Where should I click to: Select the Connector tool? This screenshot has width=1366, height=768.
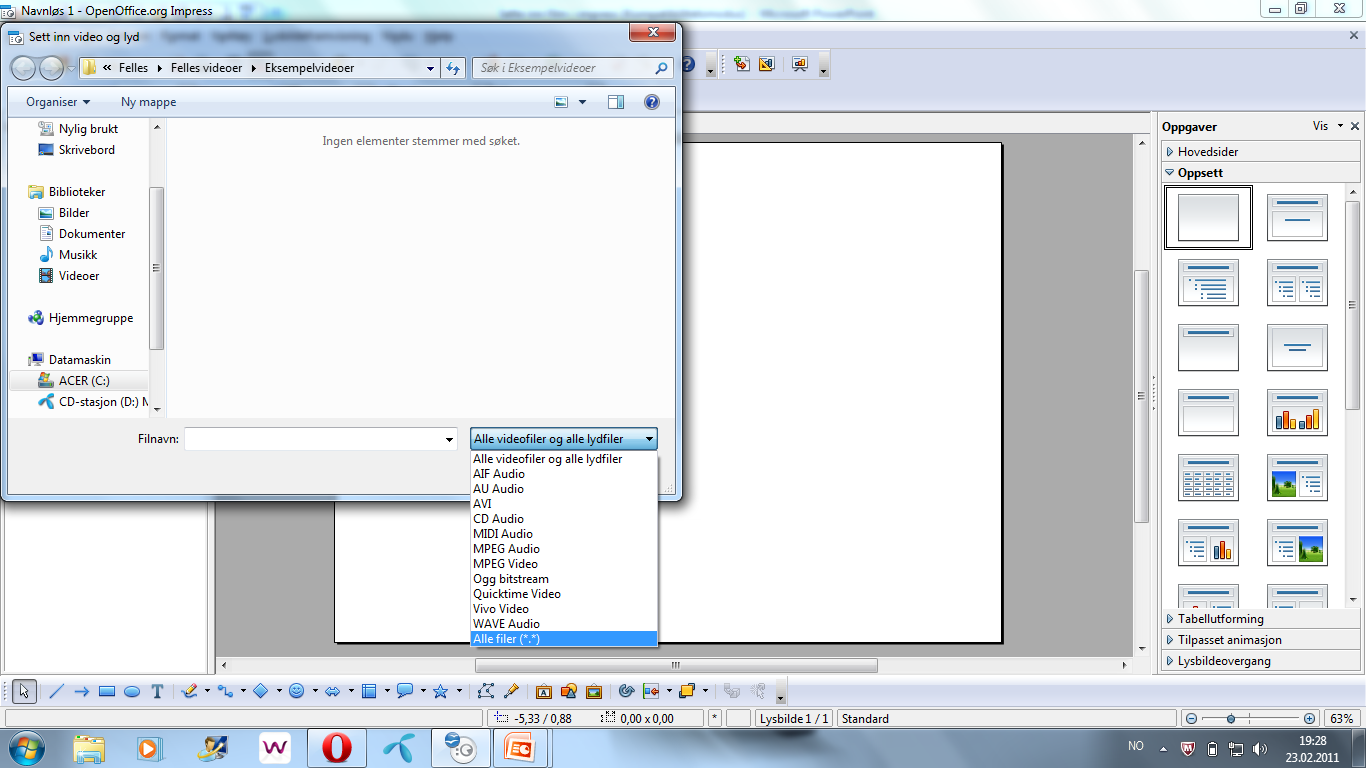225,691
